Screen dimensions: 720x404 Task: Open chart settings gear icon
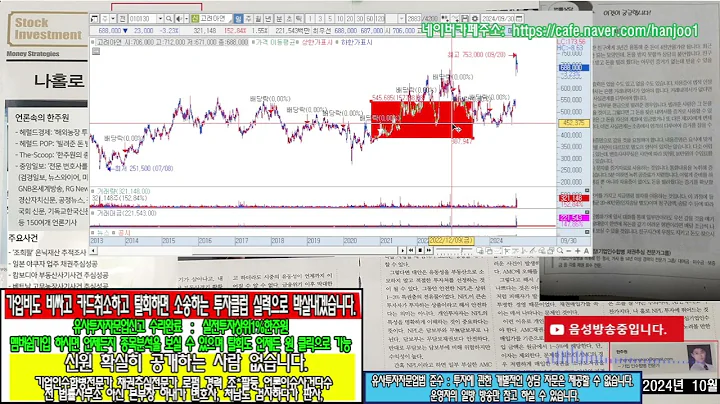(475, 18)
